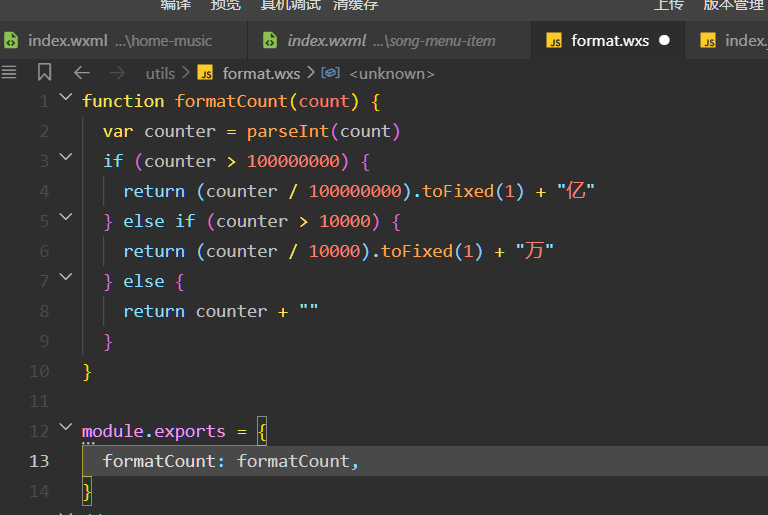This screenshot has width=768, height=515.
Task: Go forward with the right arrow icon
Action: 117,73
